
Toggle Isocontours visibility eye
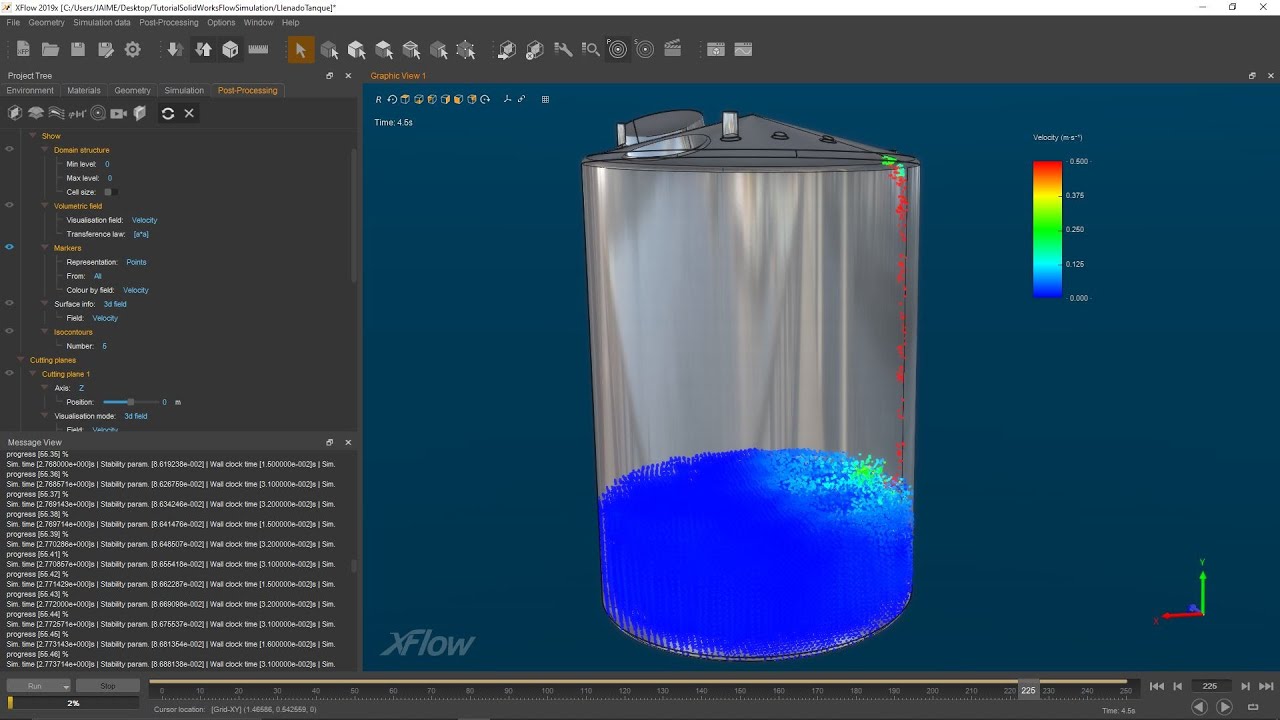[x=10, y=332]
